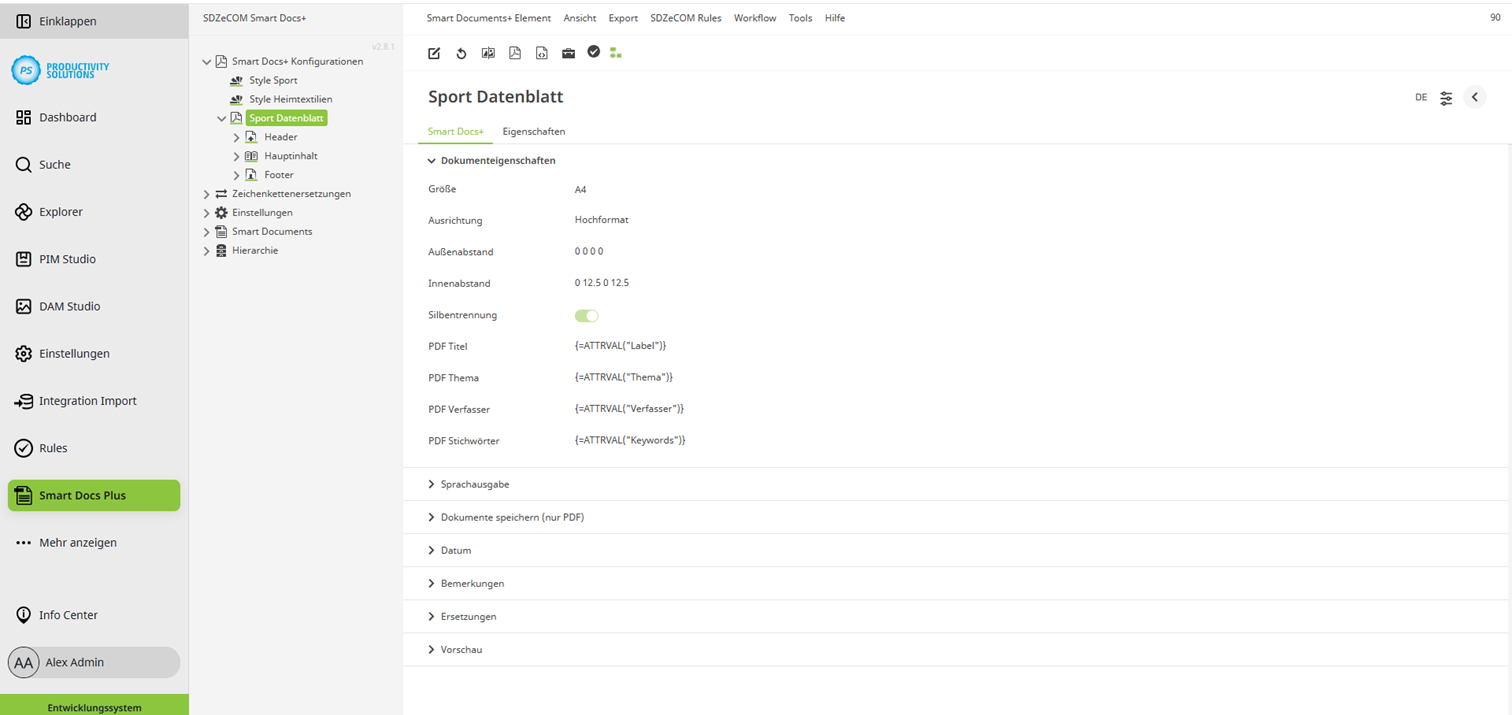Open the SDZeCOM Rules menu
This screenshot has width=1512, height=715.
point(686,18)
